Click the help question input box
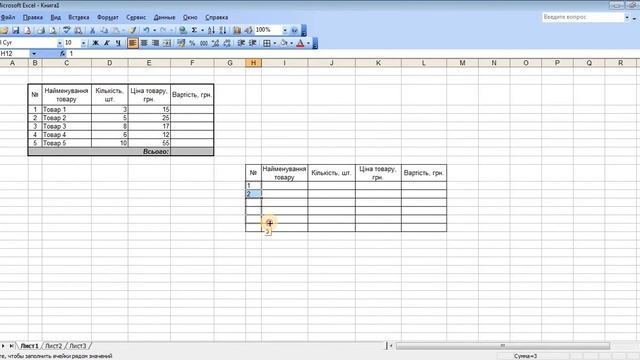The width and height of the screenshot is (640, 360). 583,17
